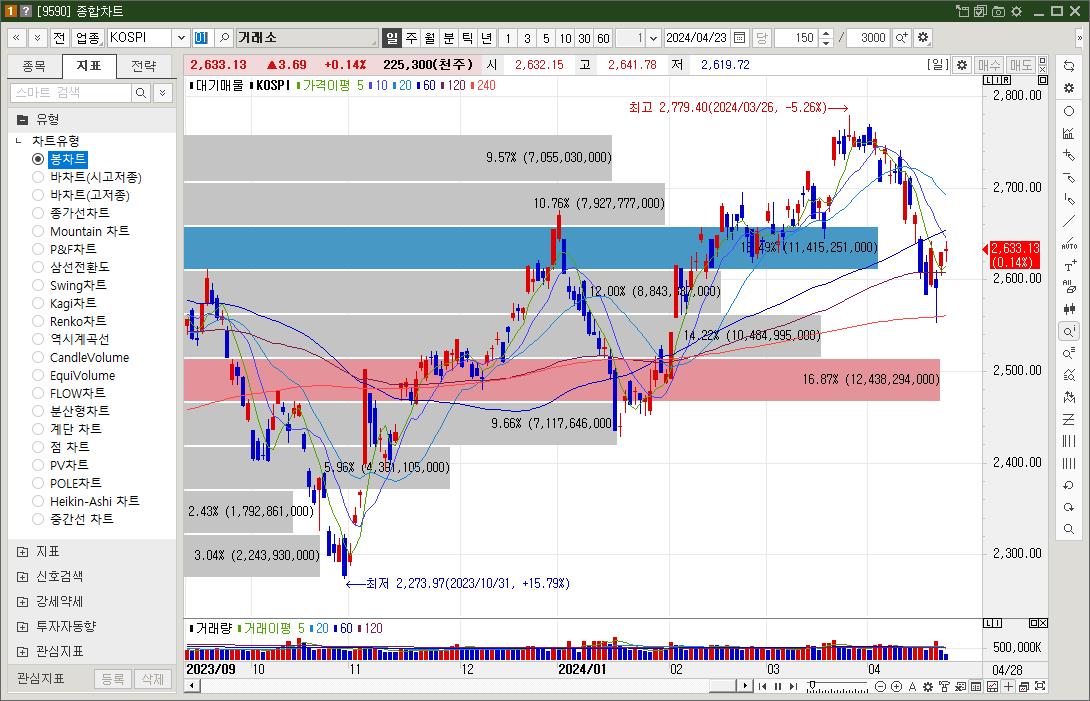The height and width of the screenshot is (701, 1090).
Task: Click the redo arrow in right toolbar
Action: [1069, 508]
